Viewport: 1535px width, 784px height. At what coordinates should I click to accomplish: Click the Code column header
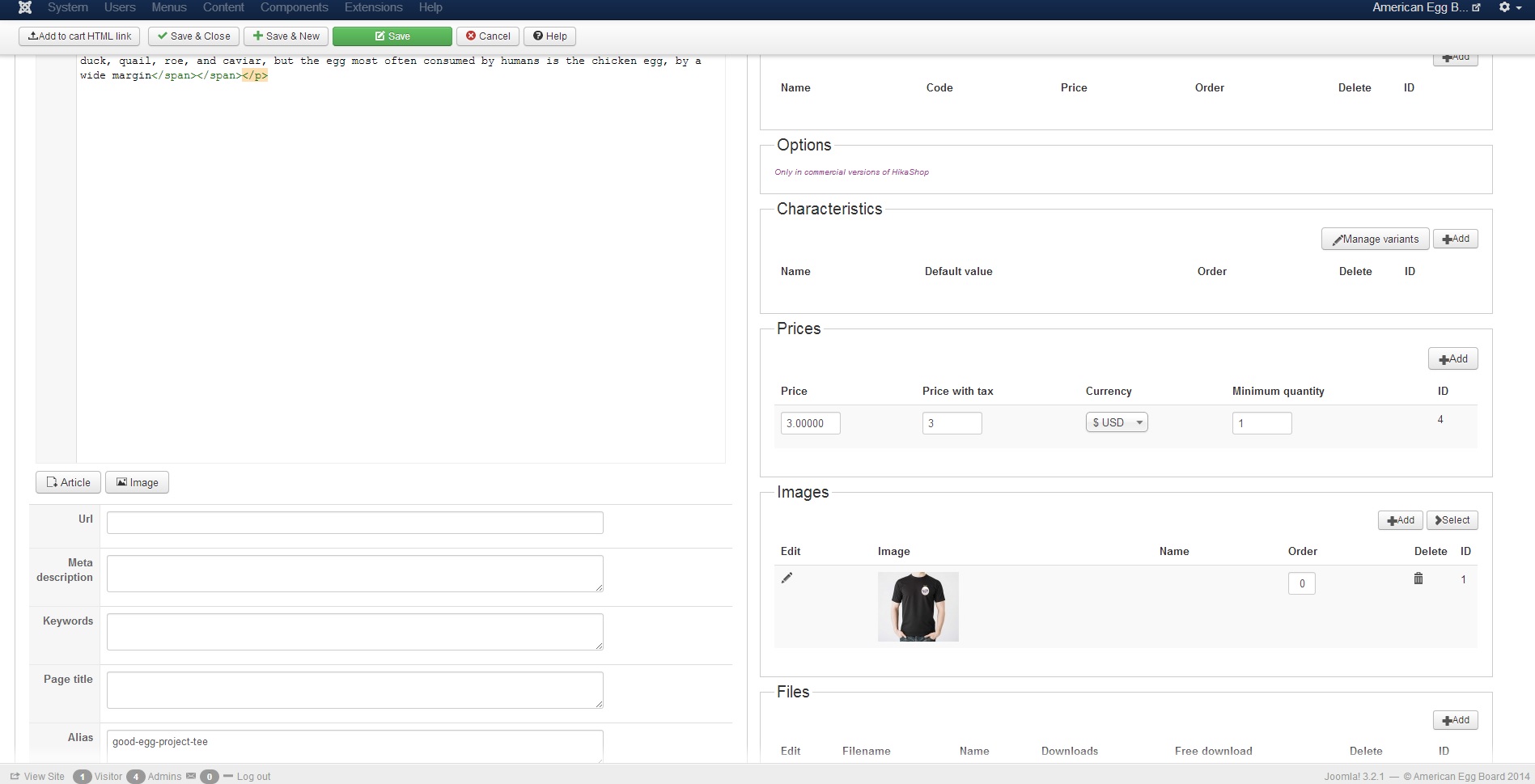939,87
